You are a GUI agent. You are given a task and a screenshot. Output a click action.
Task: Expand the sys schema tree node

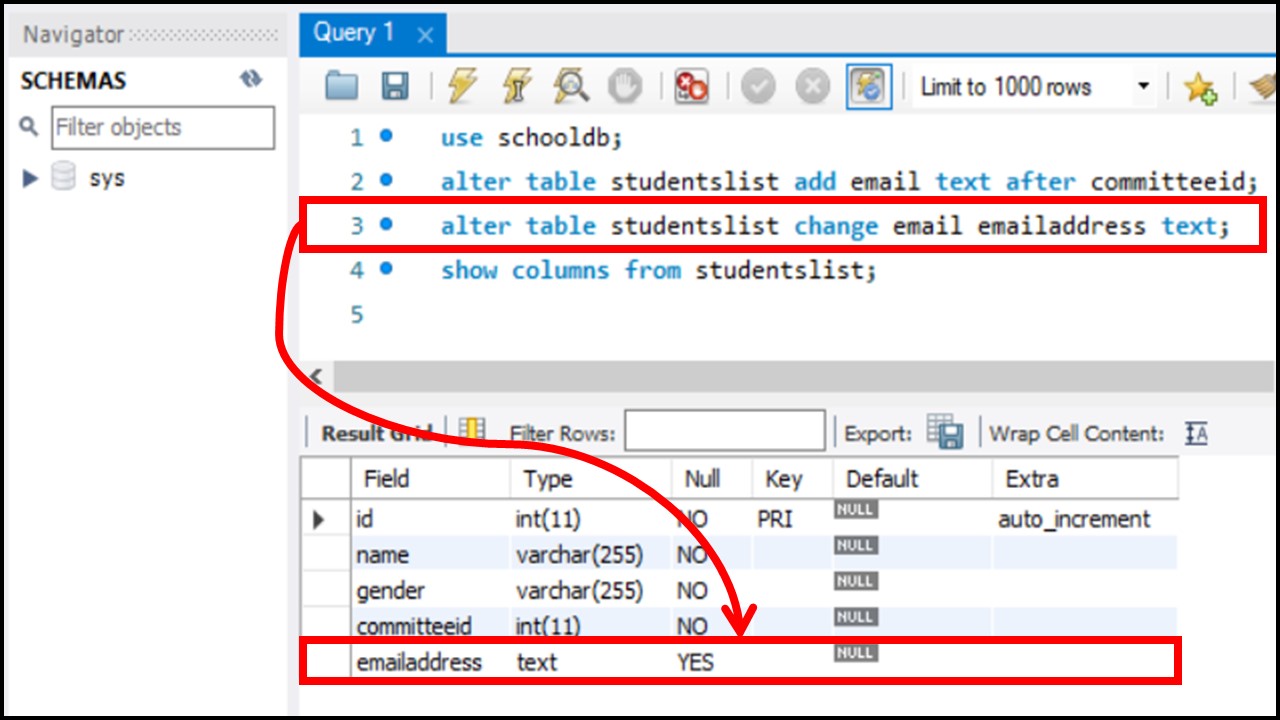(30, 178)
